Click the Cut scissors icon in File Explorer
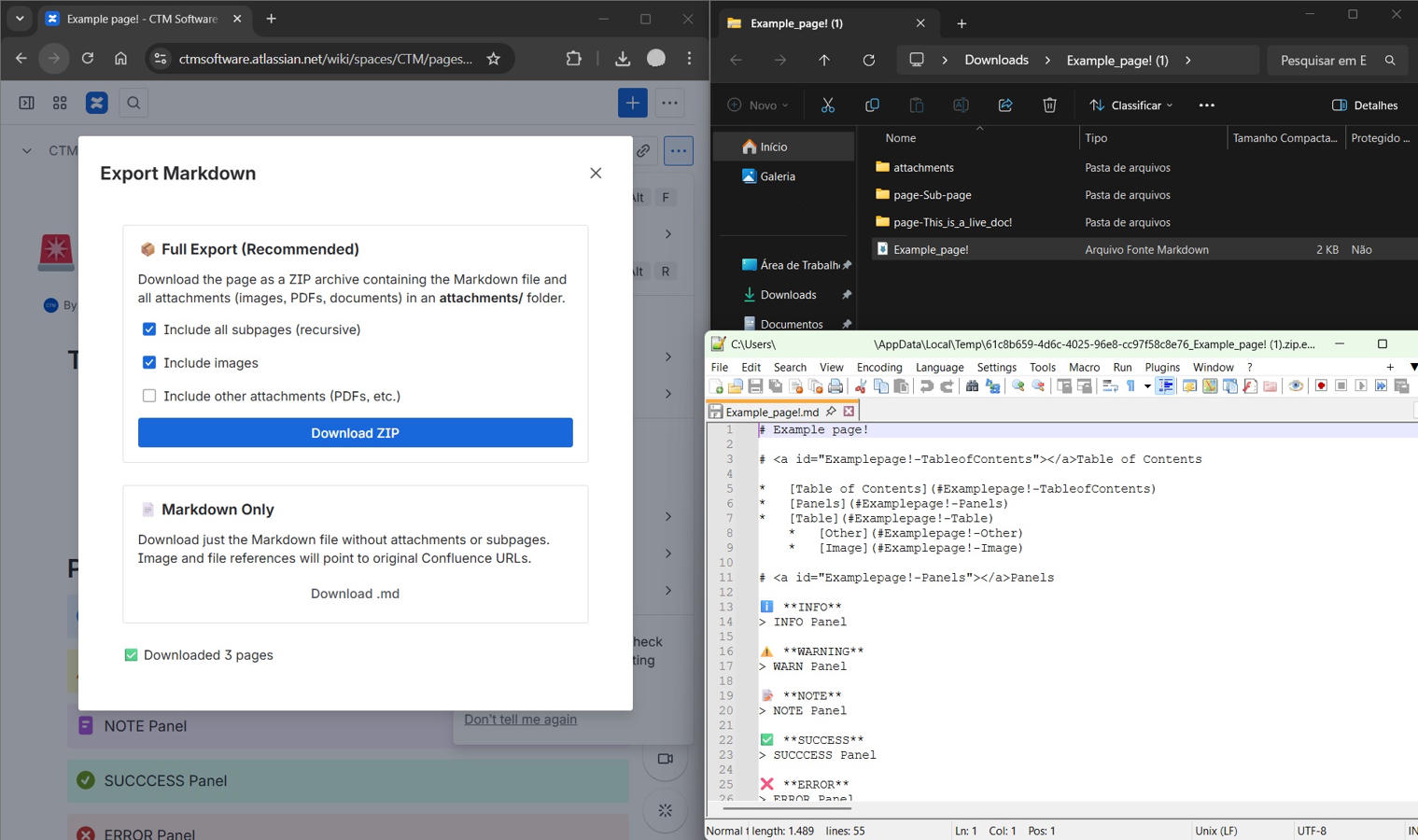 point(827,105)
